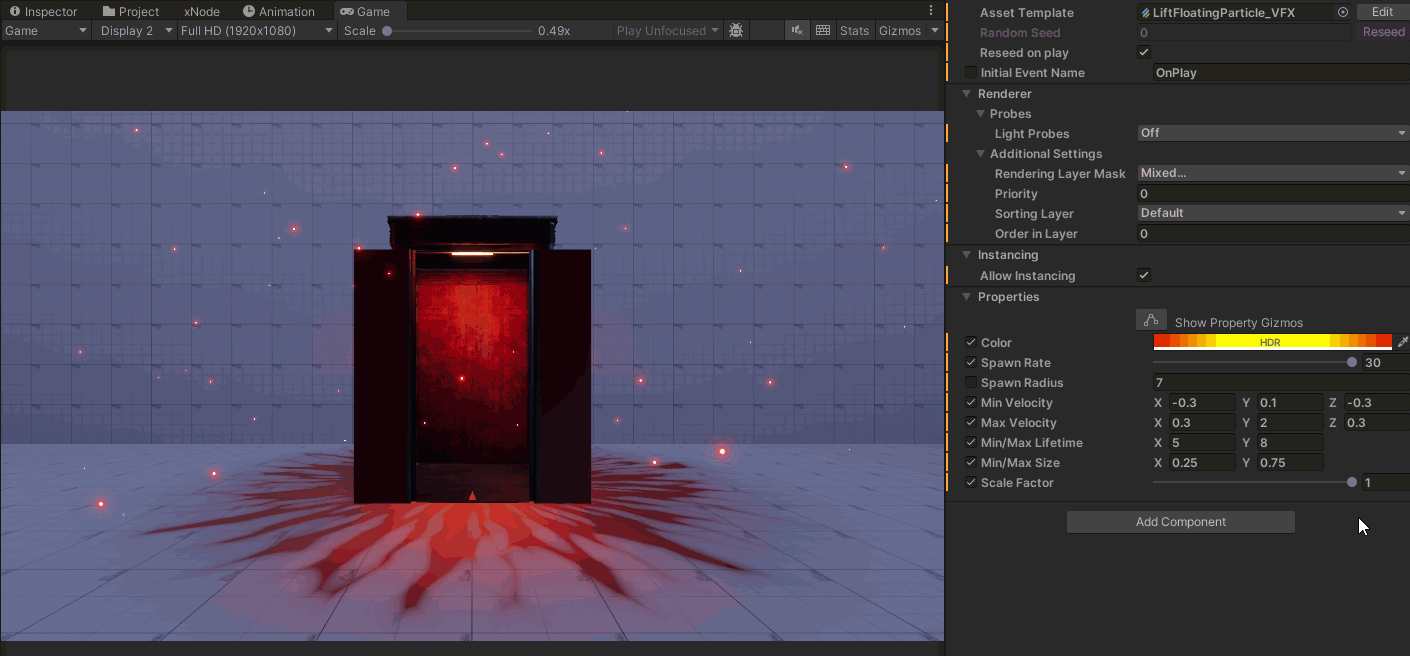1410x656 pixels.
Task: Open the Animation tab
Action: click(x=278, y=11)
